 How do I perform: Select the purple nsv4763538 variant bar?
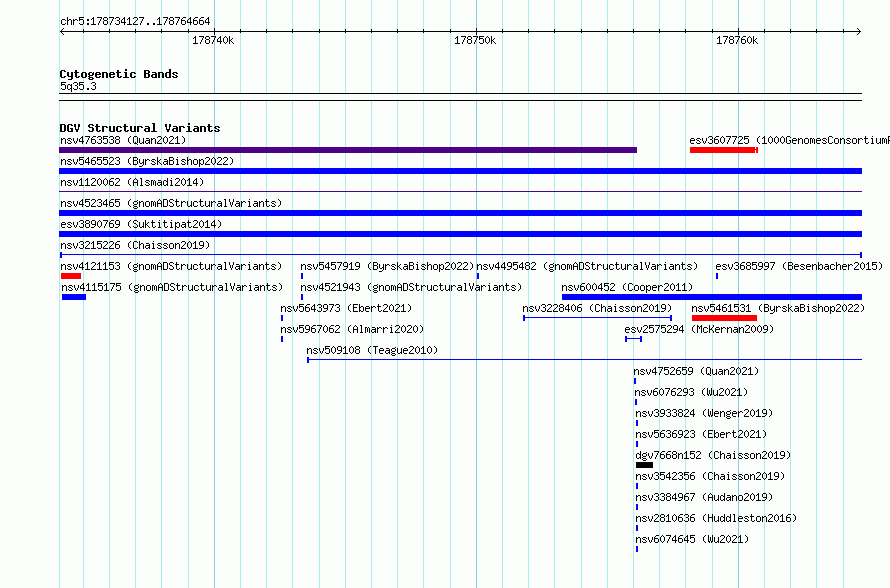point(348,150)
